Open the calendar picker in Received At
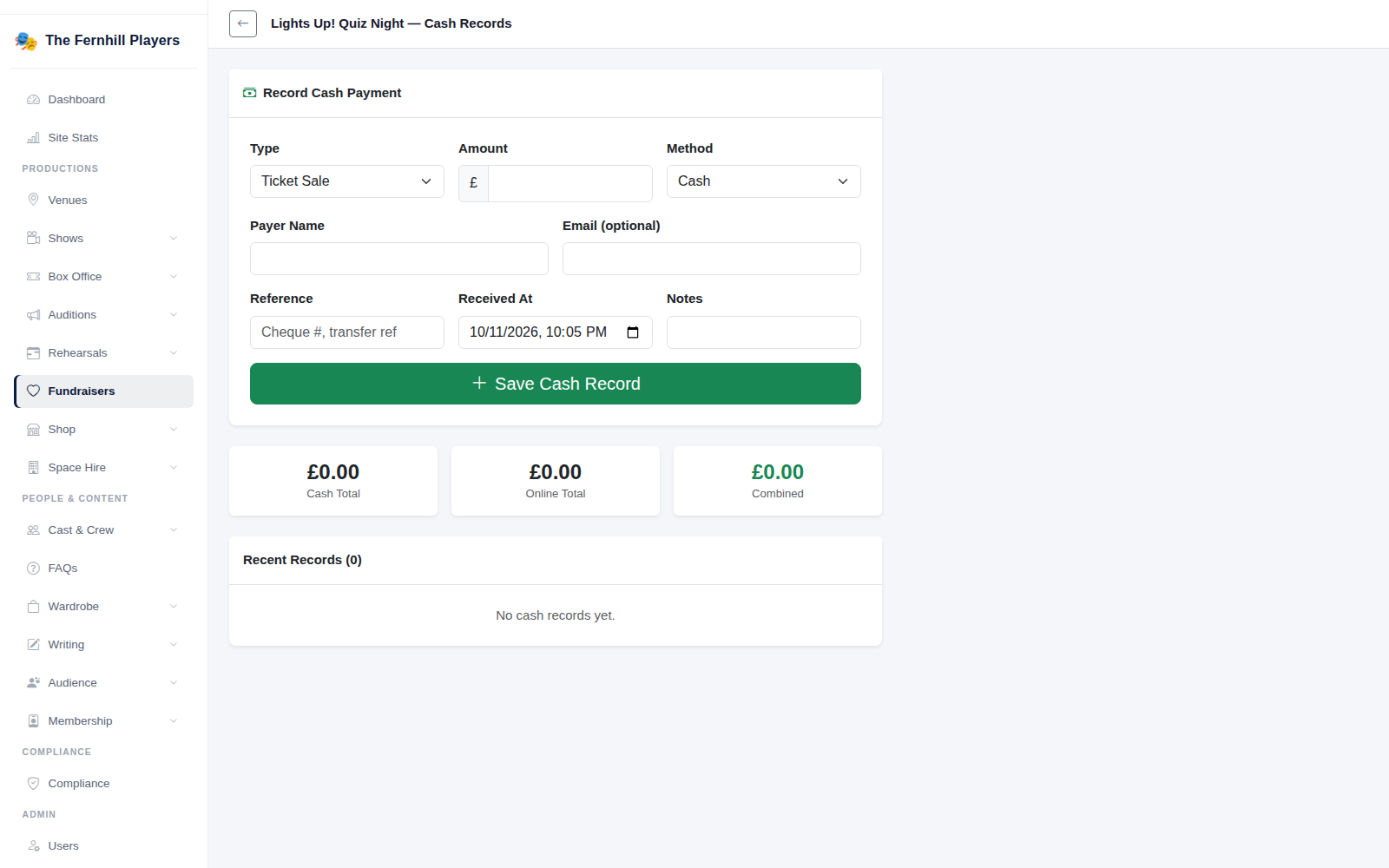 [x=633, y=332]
